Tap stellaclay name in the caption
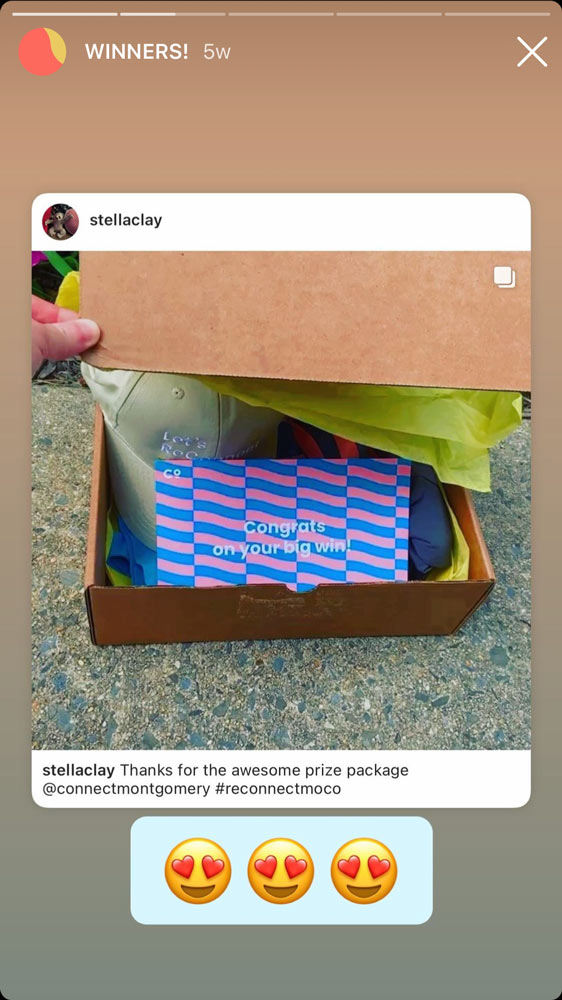 point(78,770)
